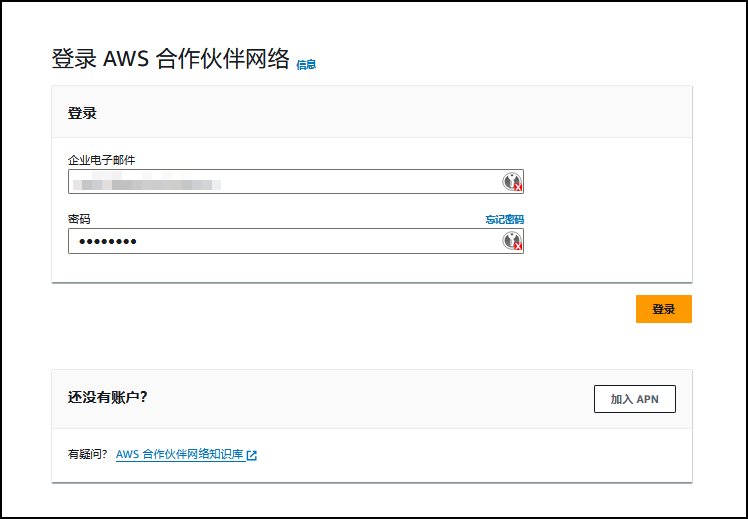This screenshot has height=519, width=748.
Task: Click the external link icon beside knowledge base
Action: [252, 455]
